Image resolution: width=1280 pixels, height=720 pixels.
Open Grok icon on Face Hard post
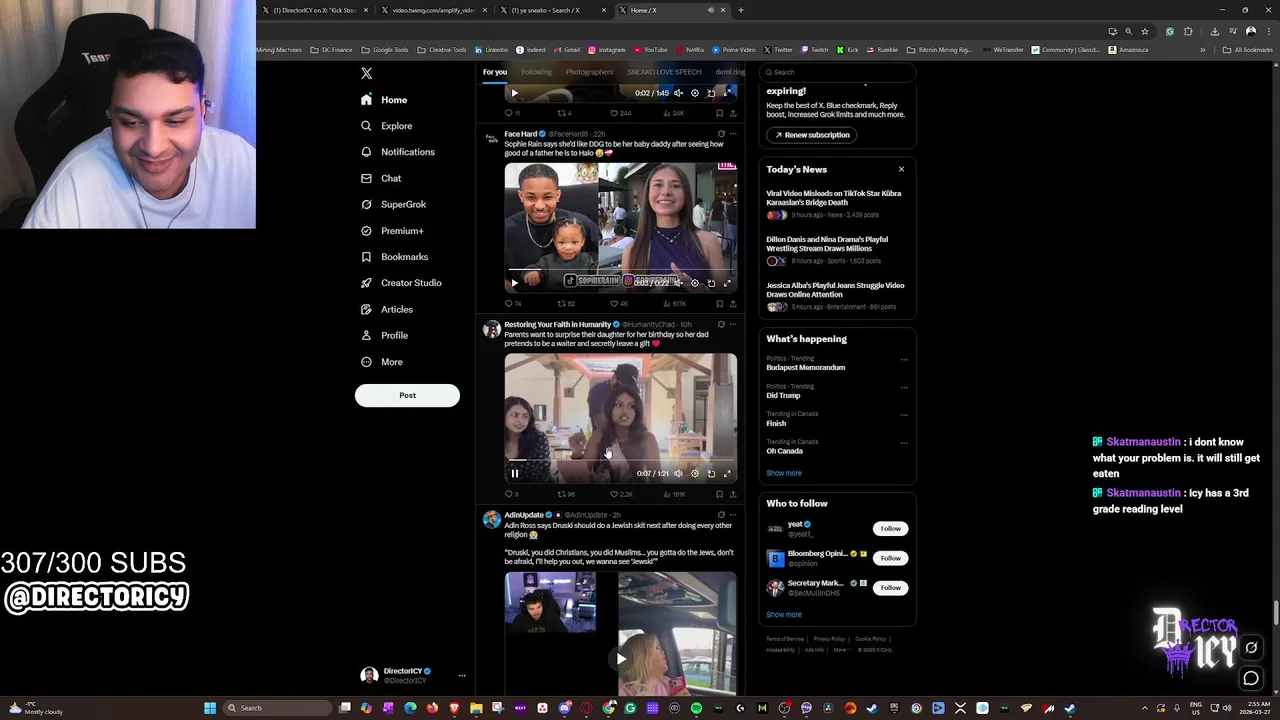pyautogui.click(x=720, y=134)
